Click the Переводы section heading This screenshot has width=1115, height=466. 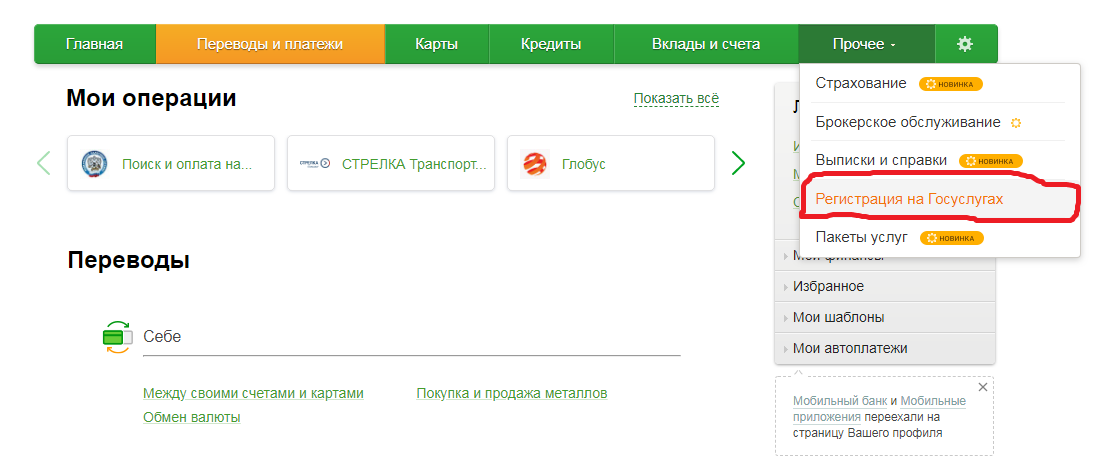pyautogui.click(x=129, y=260)
